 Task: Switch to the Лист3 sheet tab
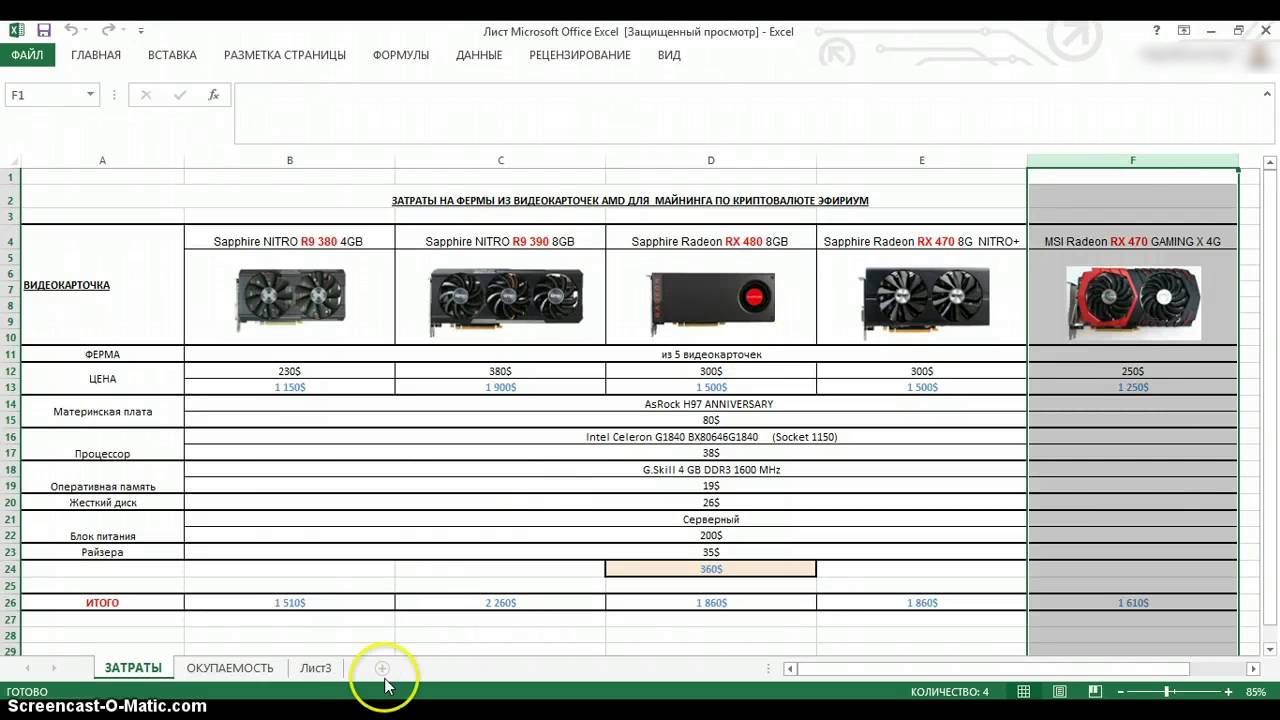[x=316, y=668]
